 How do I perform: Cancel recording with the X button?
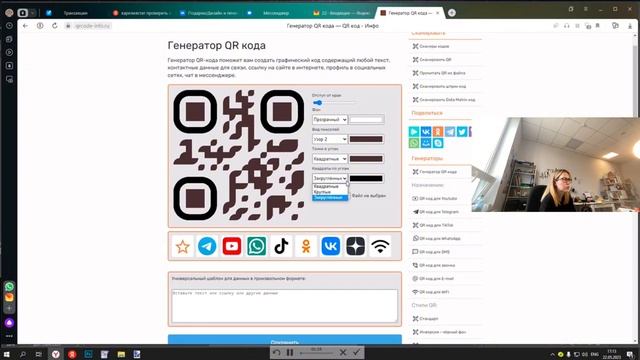coord(343,352)
